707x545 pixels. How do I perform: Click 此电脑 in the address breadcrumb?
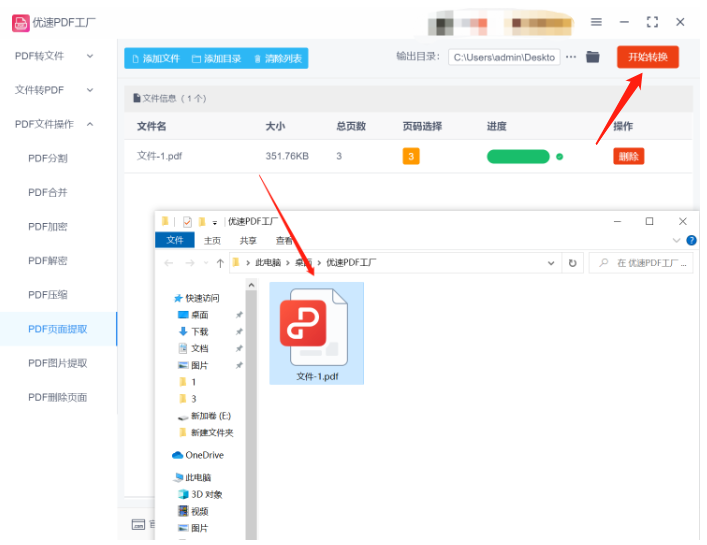(x=268, y=262)
